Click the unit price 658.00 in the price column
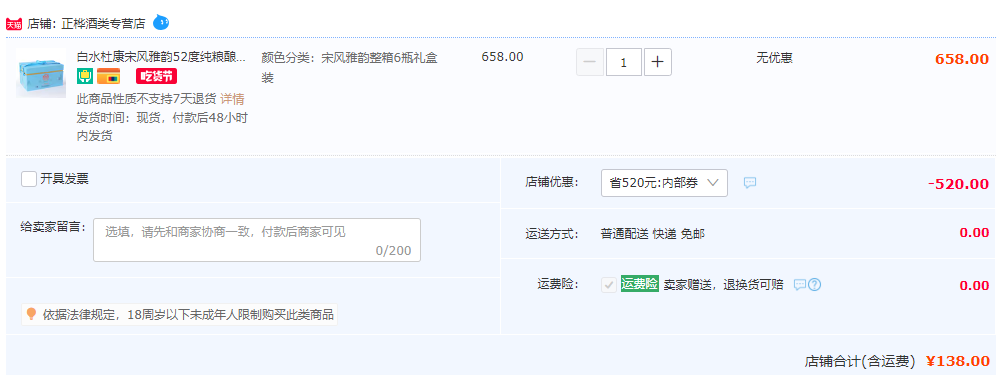This screenshot has width=1005, height=375. tap(502, 56)
